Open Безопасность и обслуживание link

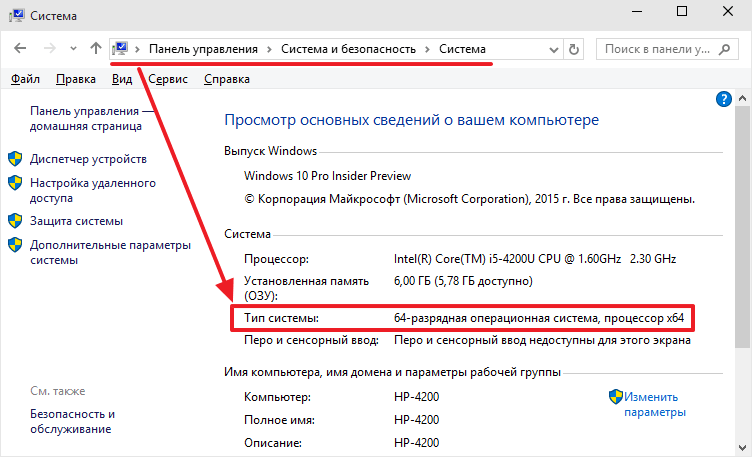pos(72,421)
